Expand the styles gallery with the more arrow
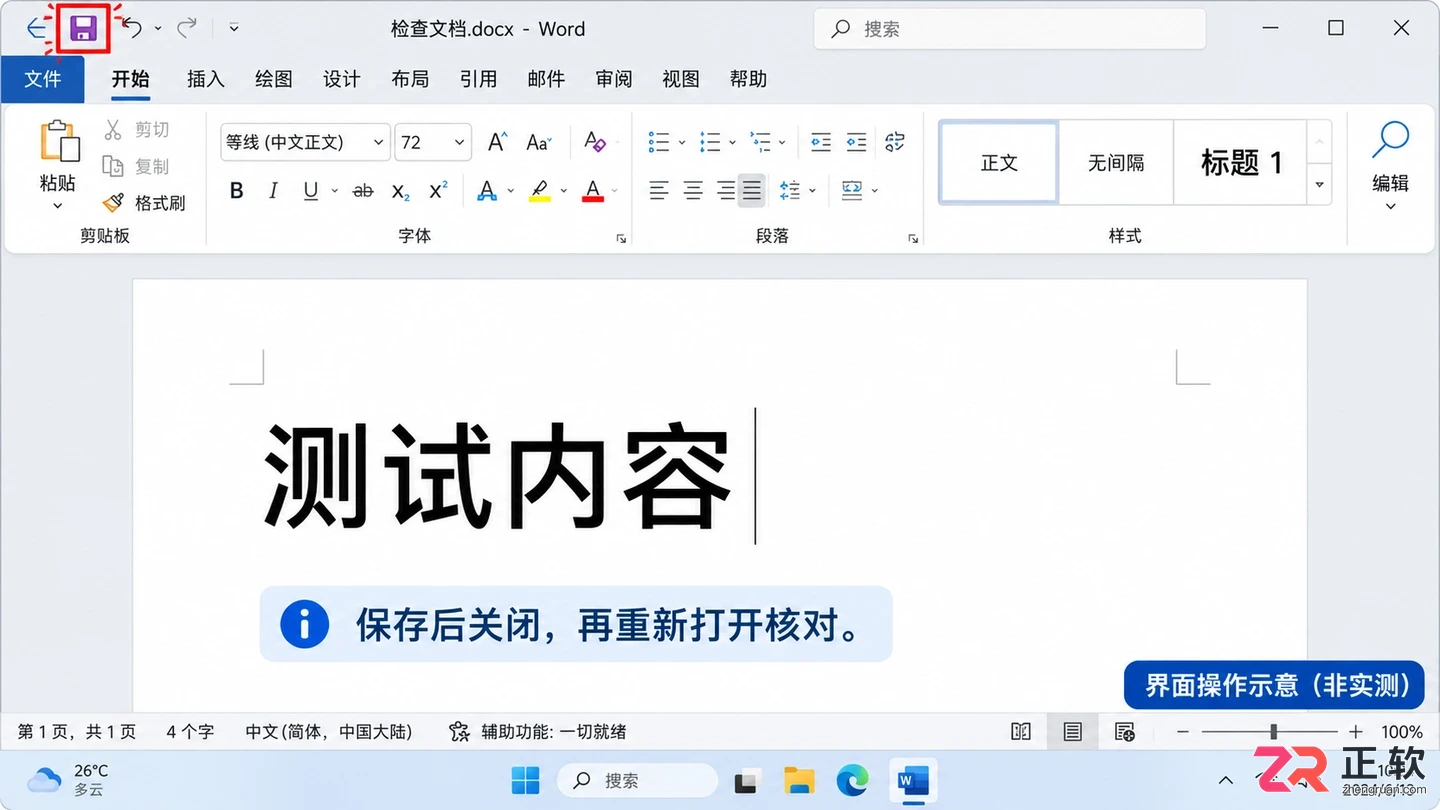 1320,185
